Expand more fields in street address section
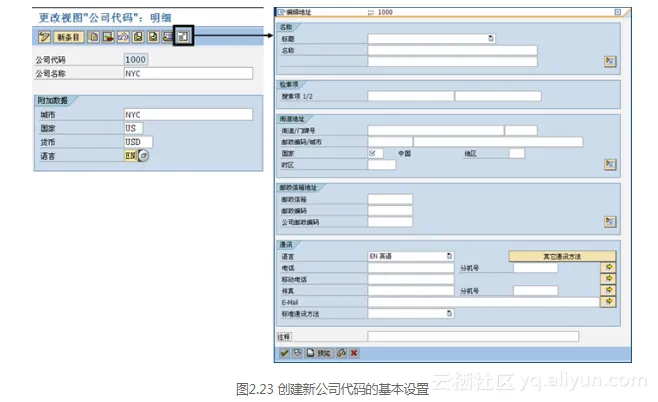Image resolution: width=658 pixels, height=402 pixels. 610,164
